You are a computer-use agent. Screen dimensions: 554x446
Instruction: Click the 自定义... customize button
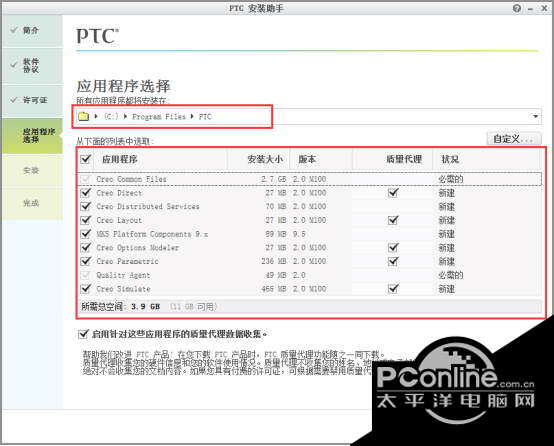coord(514,139)
